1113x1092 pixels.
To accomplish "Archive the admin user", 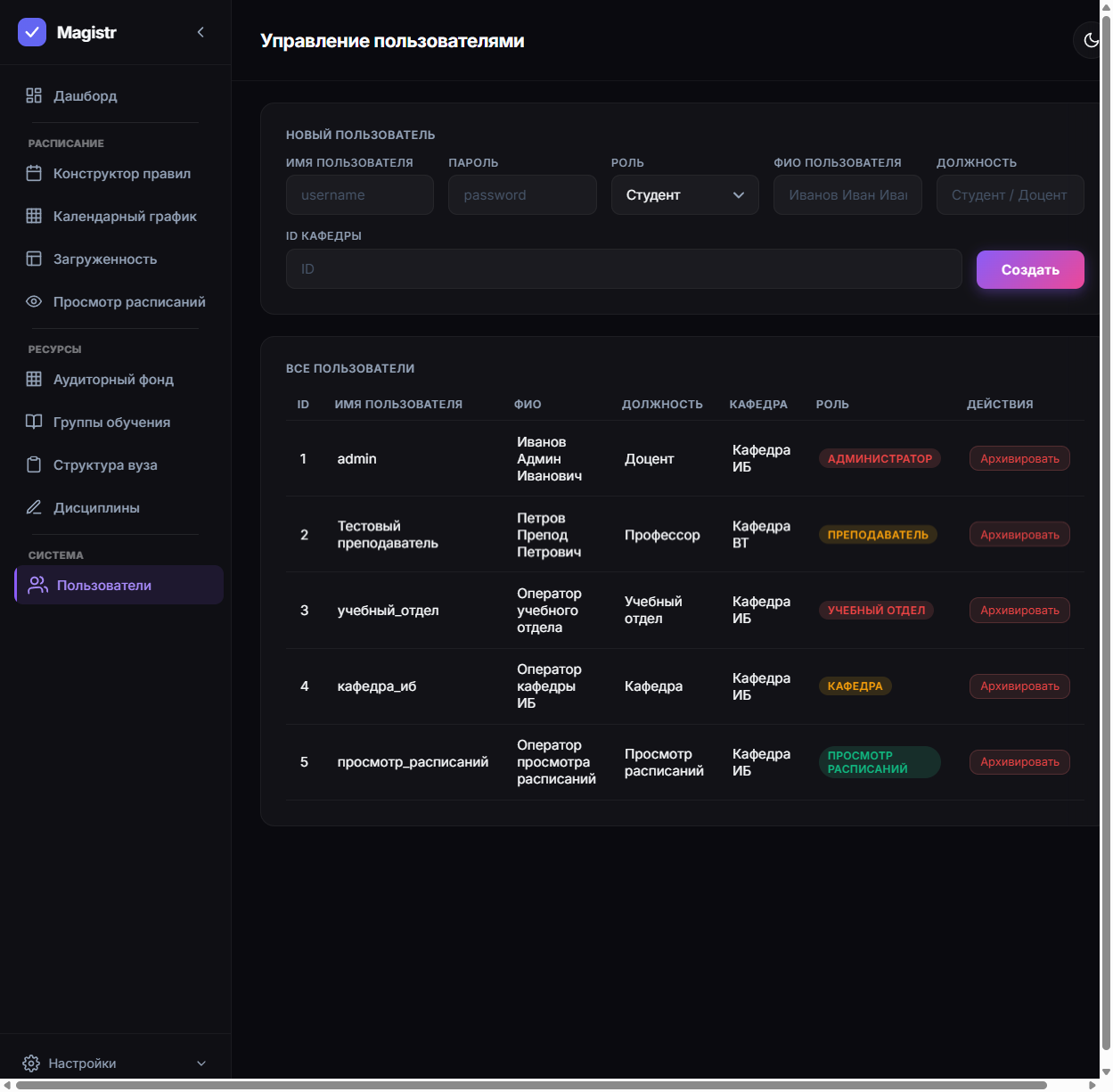I will (1019, 458).
